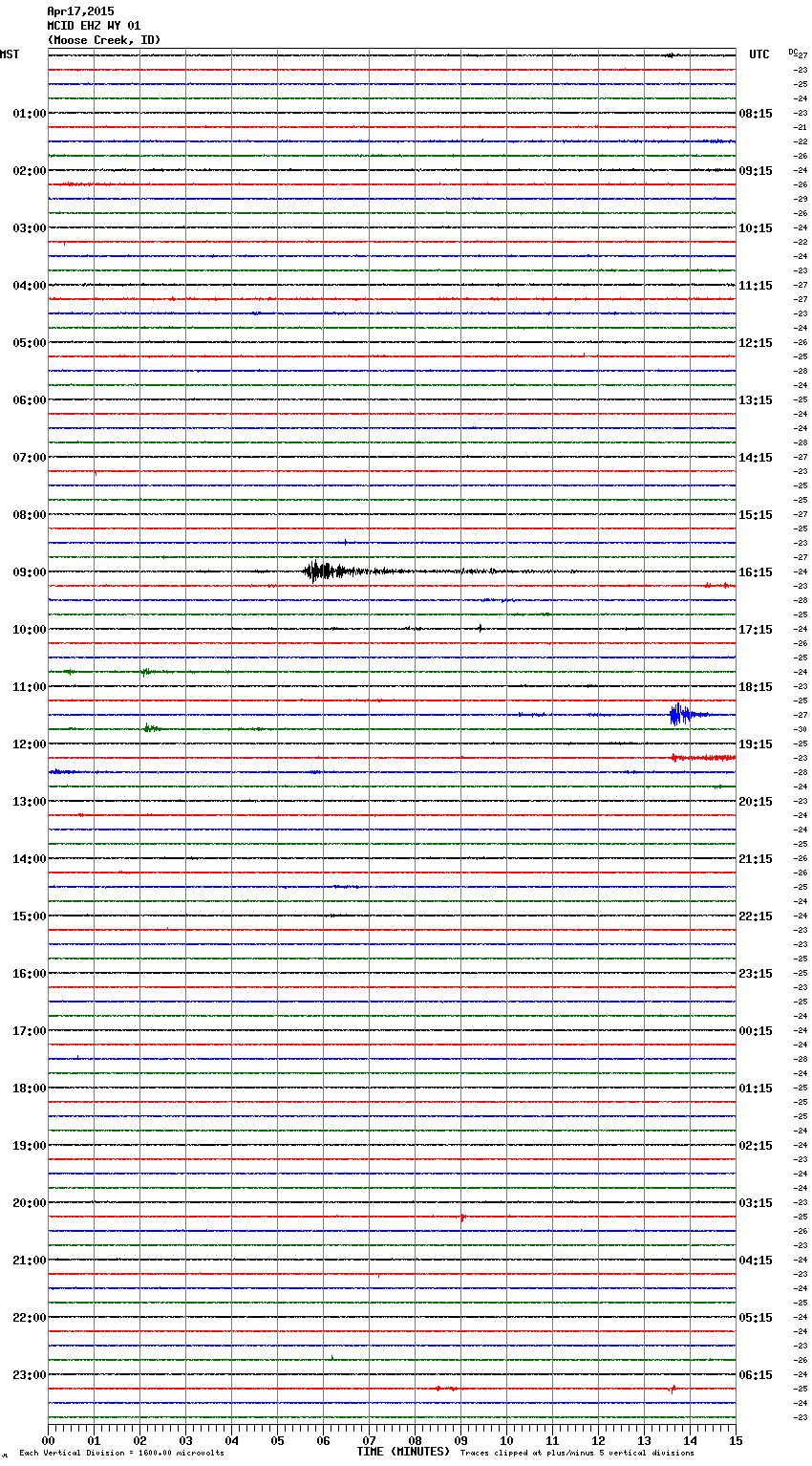
Task: Click the 11:15 UTC time label
Action: pyautogui.click(x=756, y=286)
